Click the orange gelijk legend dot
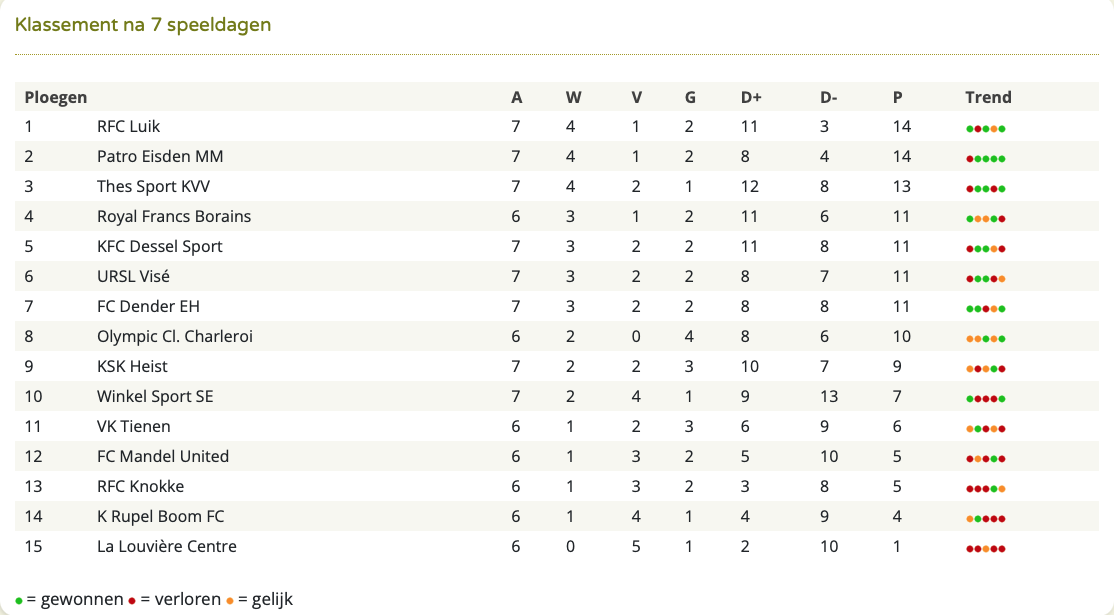The width and height of the screenshot is (1114, 615). 229,601
